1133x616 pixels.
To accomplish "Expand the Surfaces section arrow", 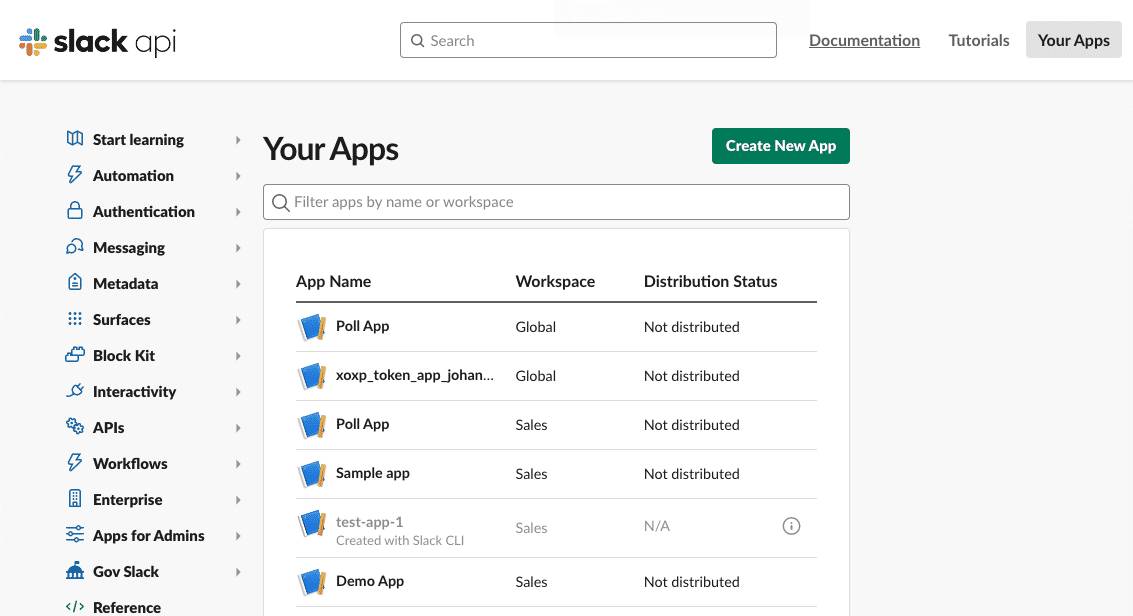I will click(238, 320).
